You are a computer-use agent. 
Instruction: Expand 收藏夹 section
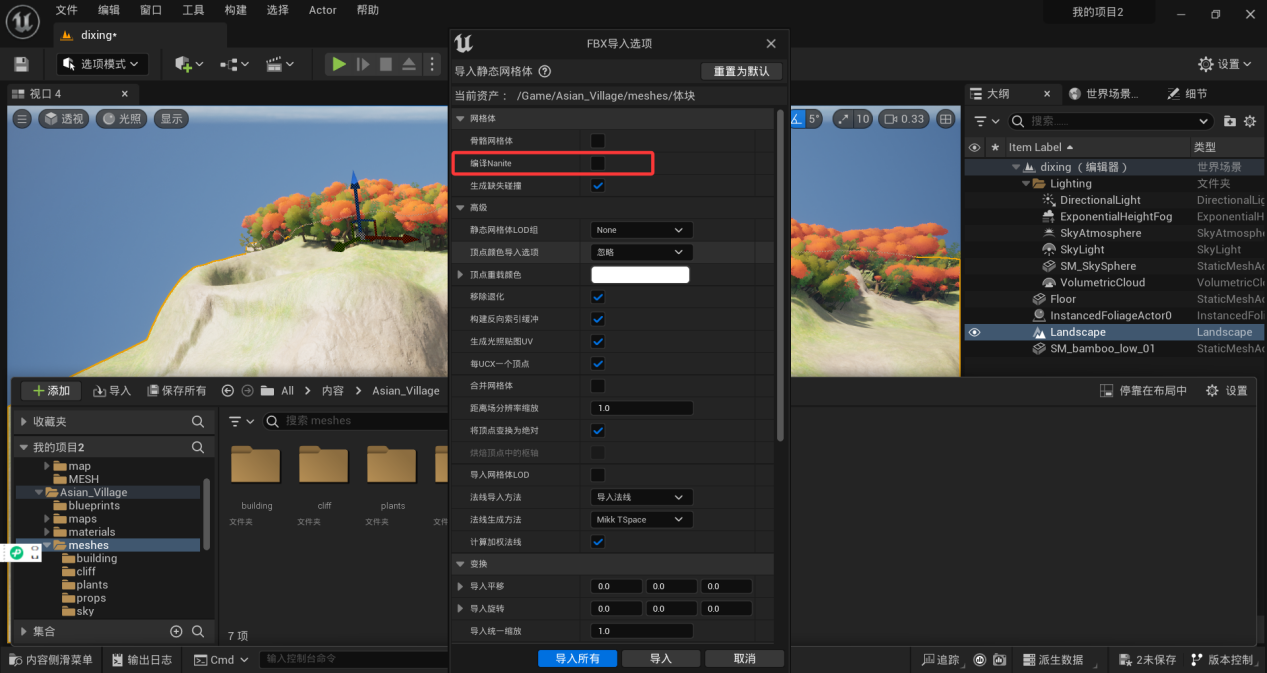(x=24, y=422)
